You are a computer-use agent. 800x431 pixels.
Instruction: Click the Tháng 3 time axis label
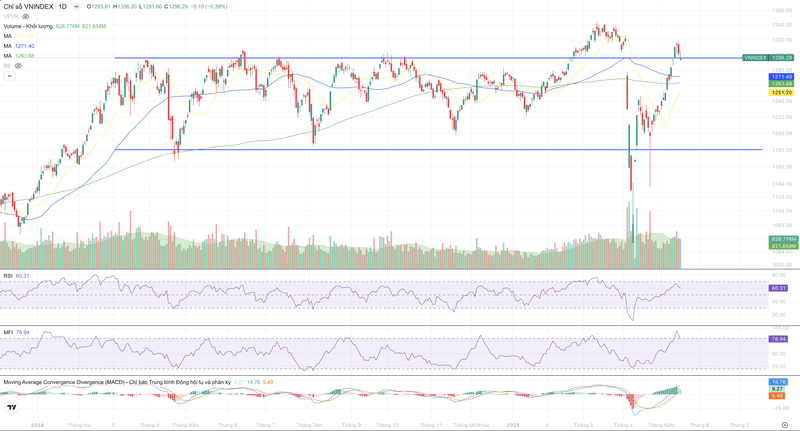(x=583, y=425)
